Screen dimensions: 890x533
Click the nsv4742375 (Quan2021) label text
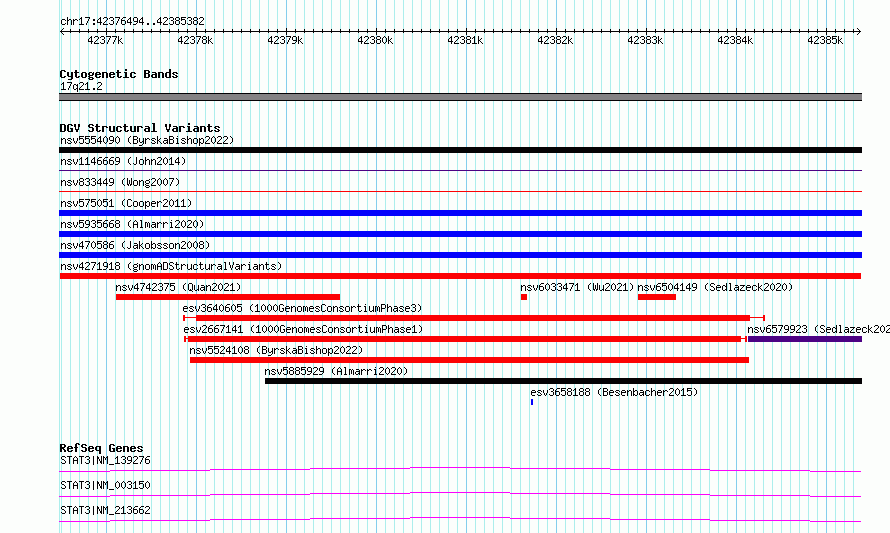178,287
